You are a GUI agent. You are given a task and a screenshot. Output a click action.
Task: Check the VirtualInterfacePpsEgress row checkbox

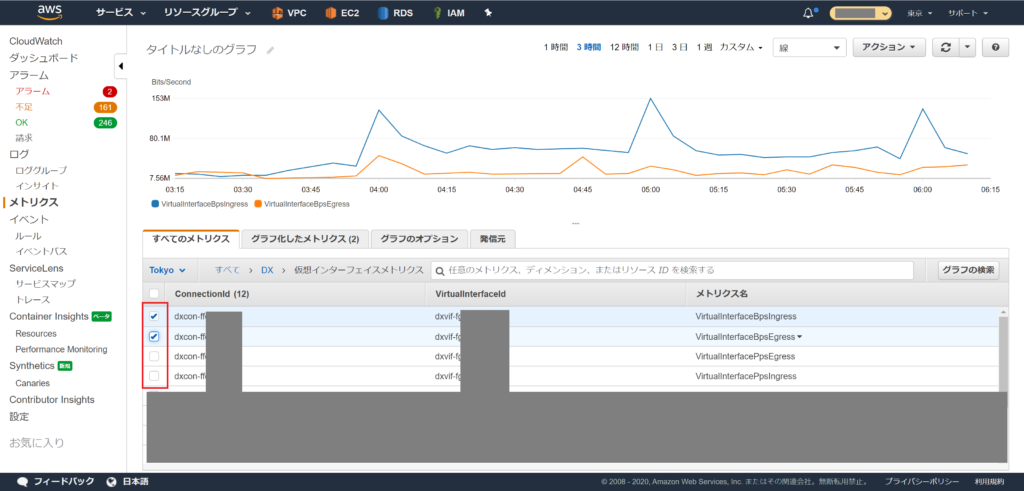pyautogui.click(x=154, y=356)
